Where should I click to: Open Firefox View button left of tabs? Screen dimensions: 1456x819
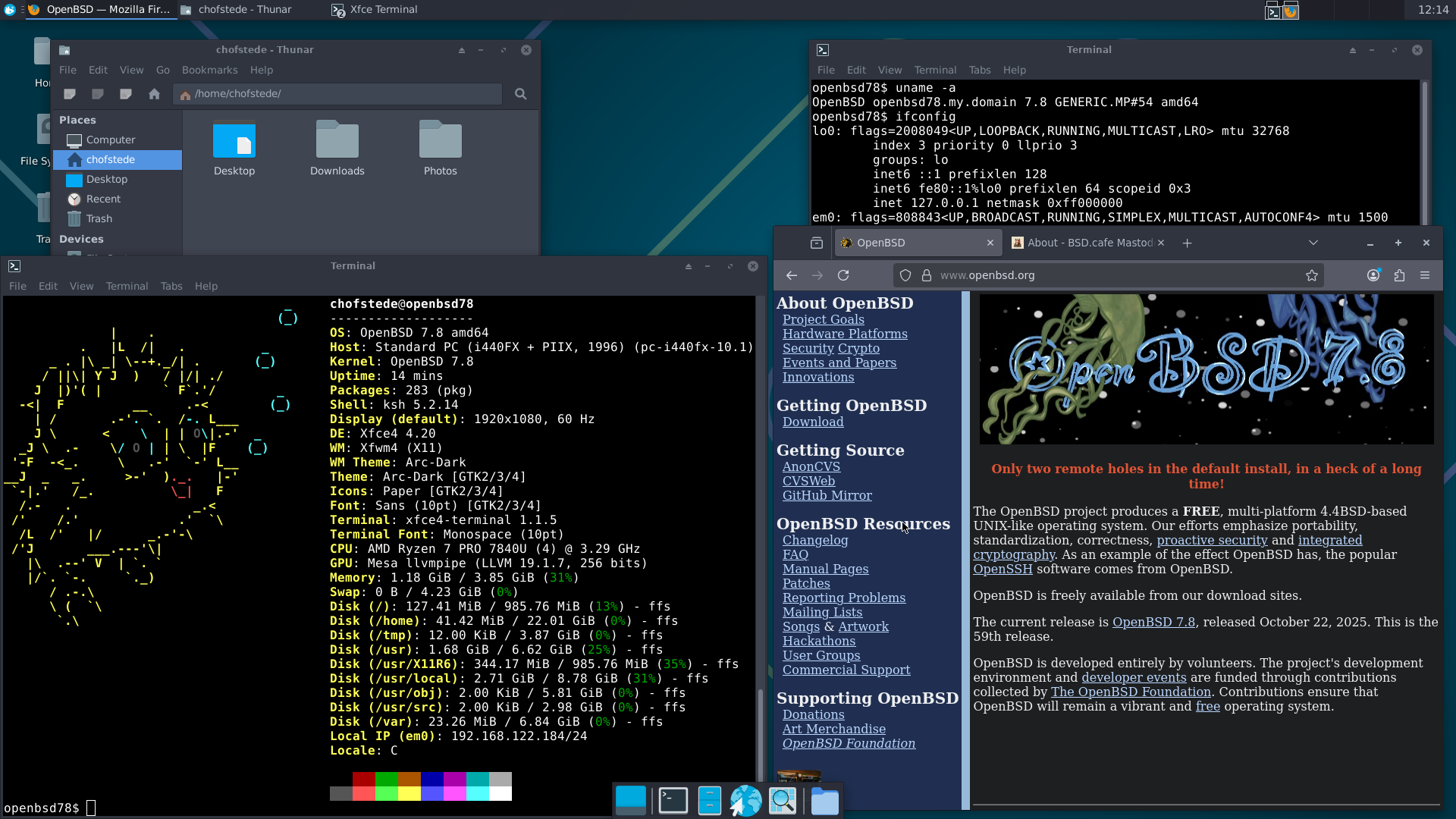point(817,243)
